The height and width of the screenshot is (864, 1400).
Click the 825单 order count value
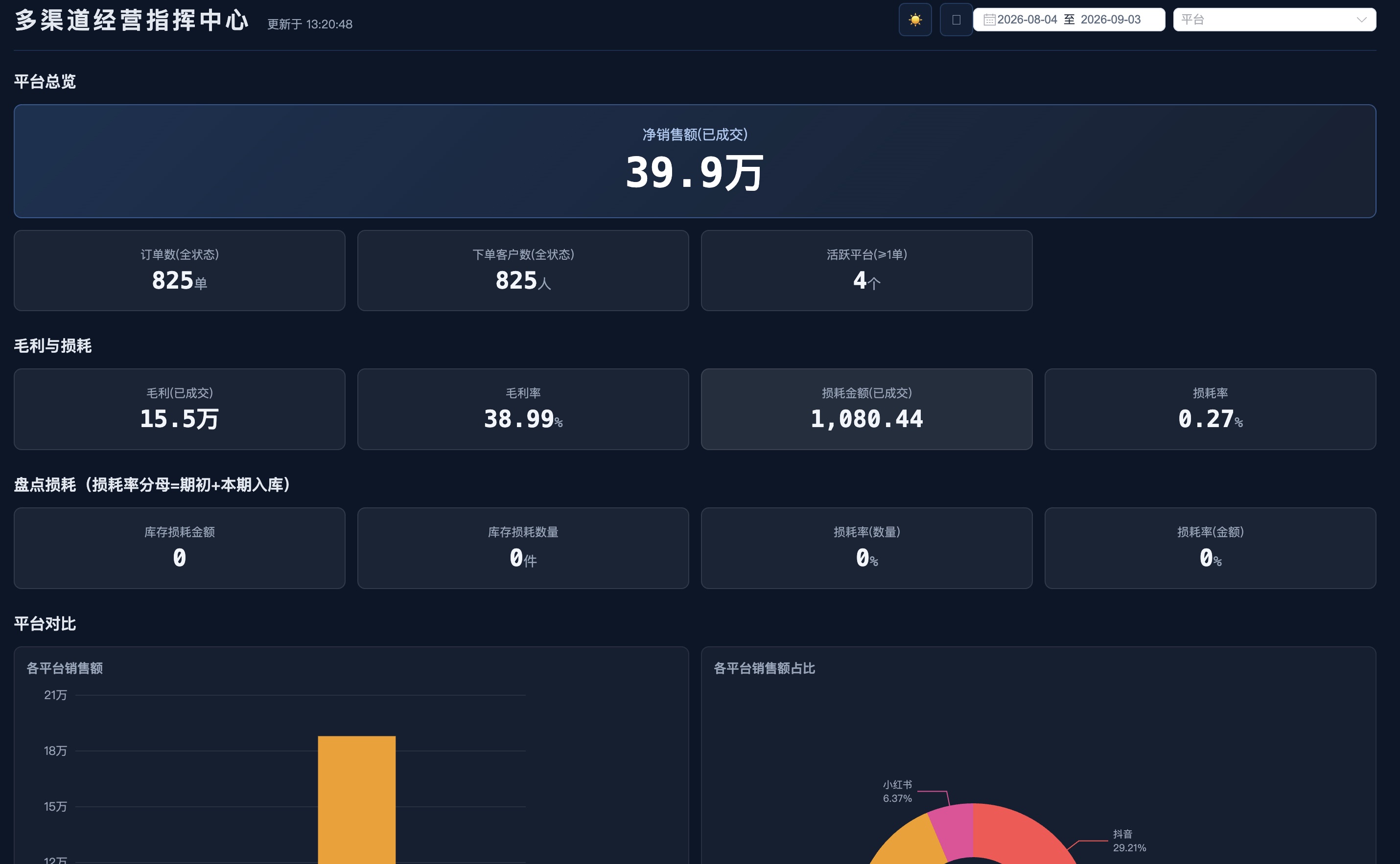click(180, 280)
